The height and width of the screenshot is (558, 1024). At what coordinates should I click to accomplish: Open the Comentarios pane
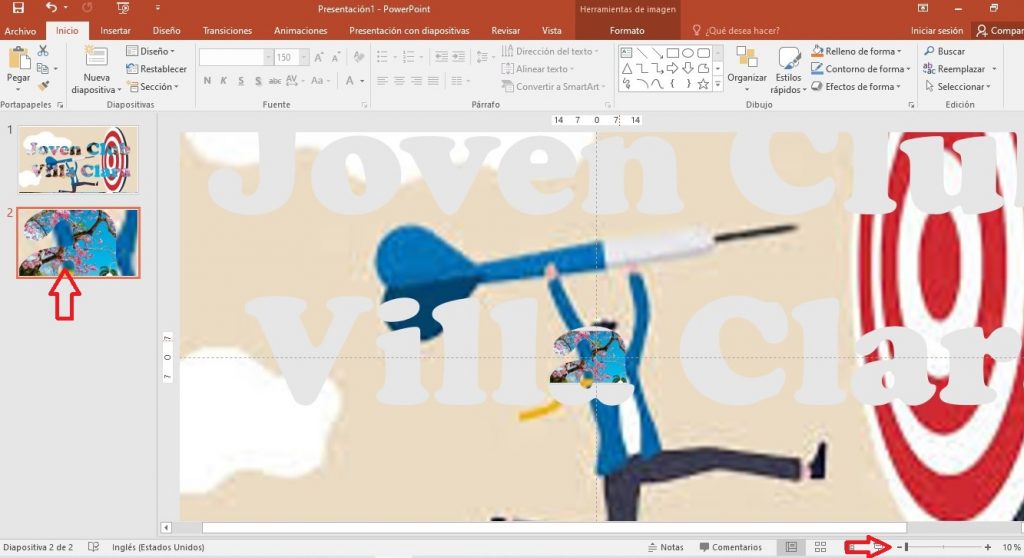point(730,547)
